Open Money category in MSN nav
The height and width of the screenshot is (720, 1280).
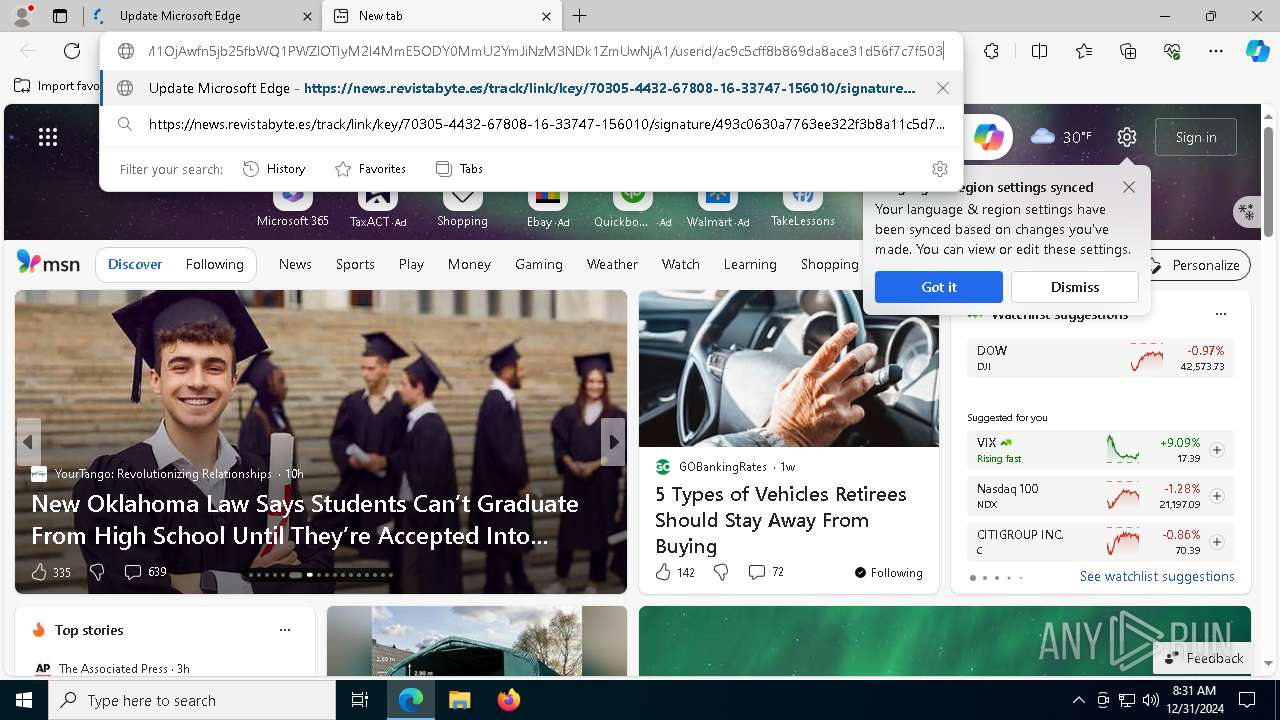[469, 264]
